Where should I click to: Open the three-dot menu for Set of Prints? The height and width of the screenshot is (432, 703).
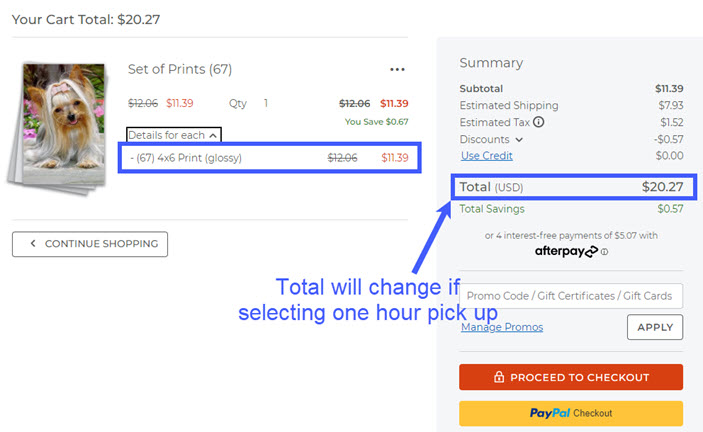[397, 70]
